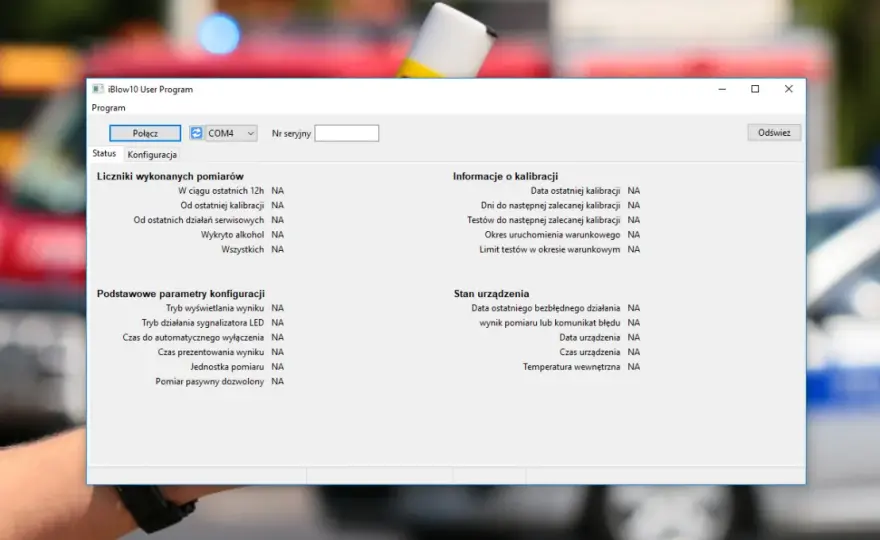Select 'Czas do automatycznego wyłączenia' label
This screenshot has height=540, width=880.
point(193,337)
